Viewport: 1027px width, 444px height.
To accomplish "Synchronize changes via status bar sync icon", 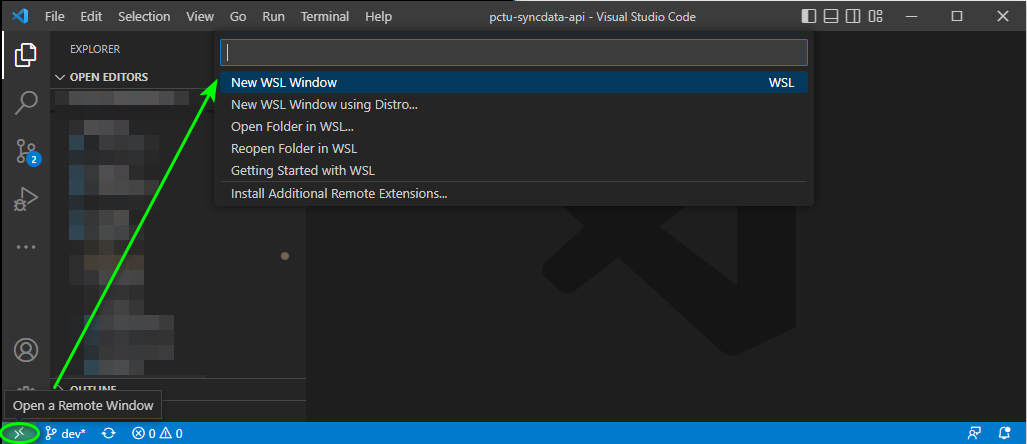I will (x=109, y=433).
